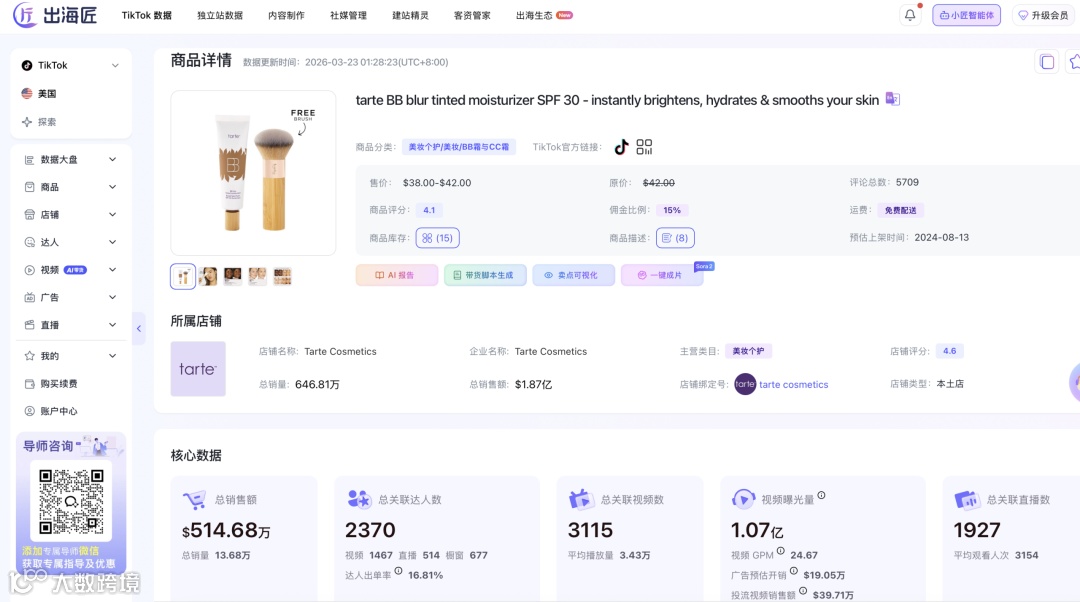1080x602 pixels.
Task: Click the 带货脚本生成 button
Action: 485,275
